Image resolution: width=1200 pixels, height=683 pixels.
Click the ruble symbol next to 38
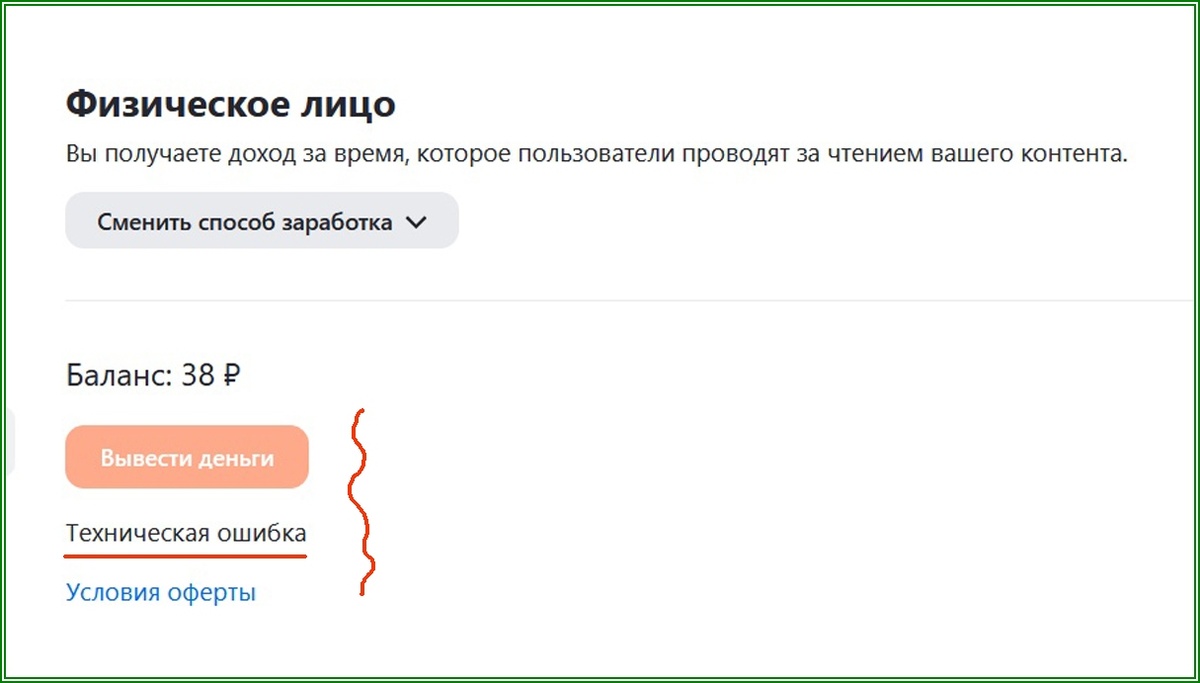[x=232, y=376]
